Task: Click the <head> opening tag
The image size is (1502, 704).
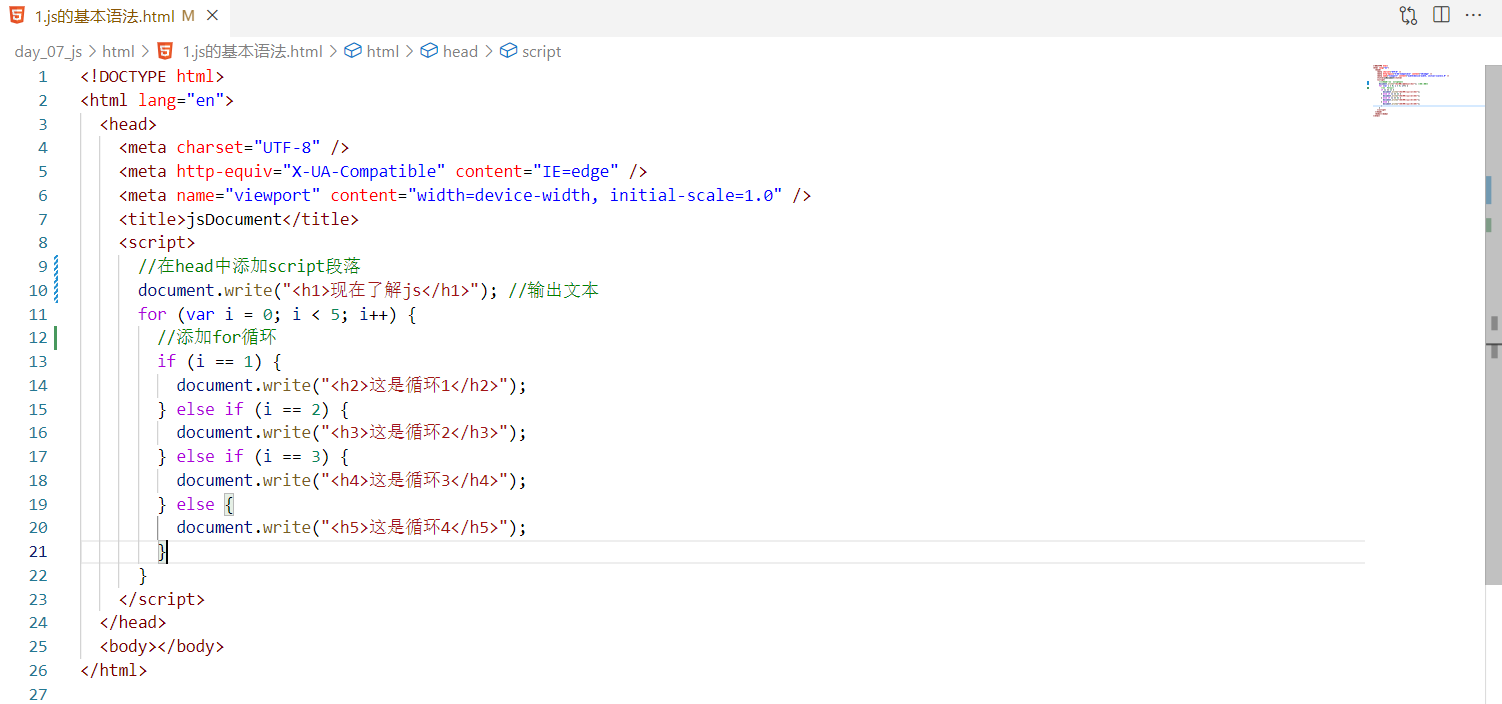Action: click(128, 124)
